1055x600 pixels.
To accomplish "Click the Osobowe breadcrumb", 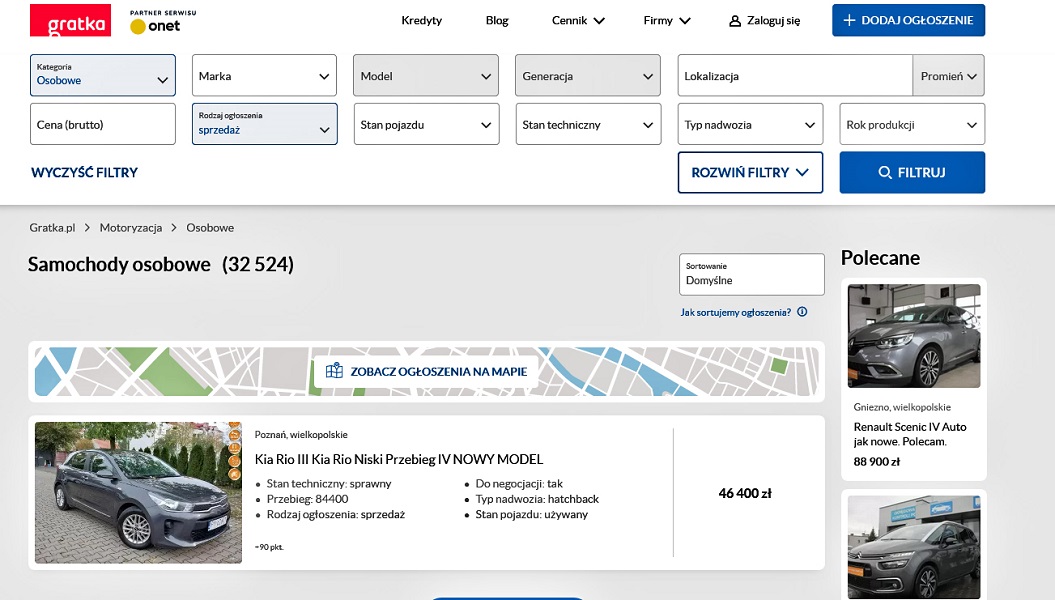I will point(210,227).
